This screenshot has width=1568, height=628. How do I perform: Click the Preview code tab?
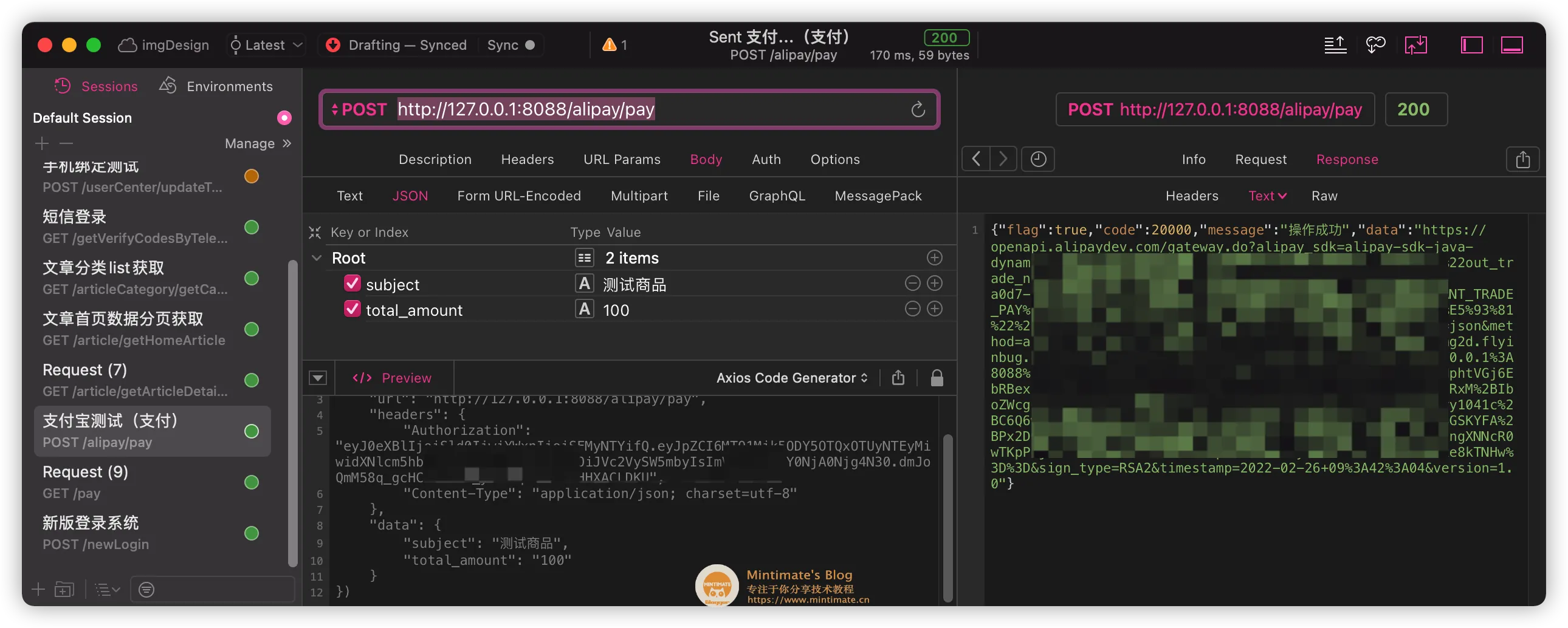[x=392, y=378]
